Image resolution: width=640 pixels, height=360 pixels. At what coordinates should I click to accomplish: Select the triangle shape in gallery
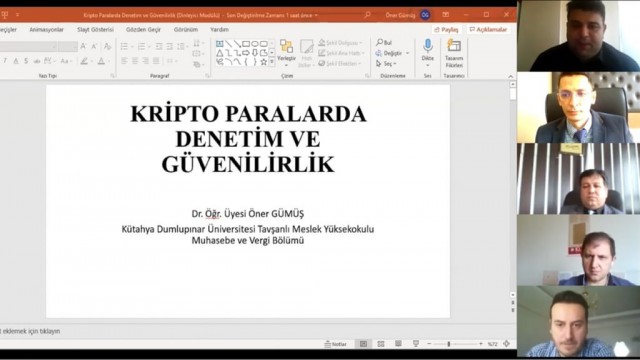point(220,53)
